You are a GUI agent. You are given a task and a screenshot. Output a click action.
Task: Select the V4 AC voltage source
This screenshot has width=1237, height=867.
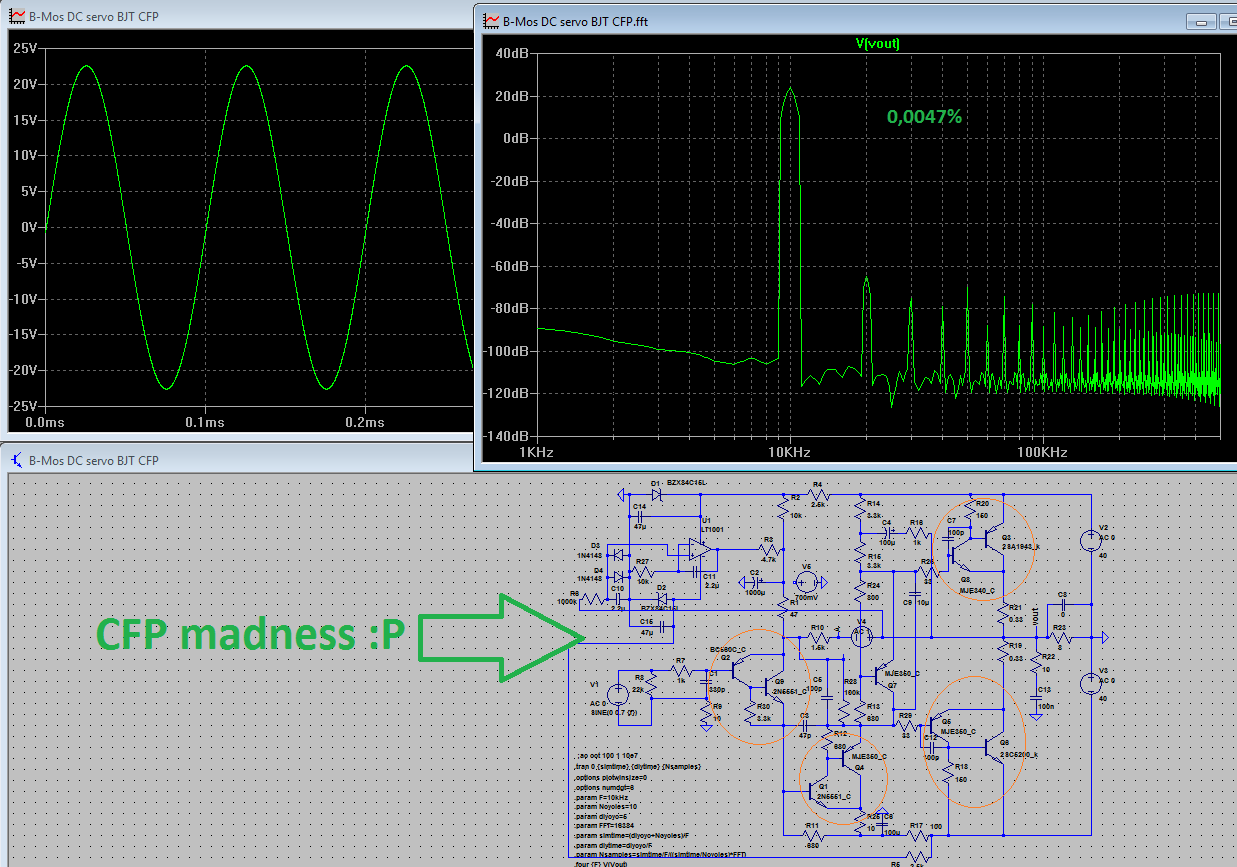pyautogui.click(x=862, y=637)
